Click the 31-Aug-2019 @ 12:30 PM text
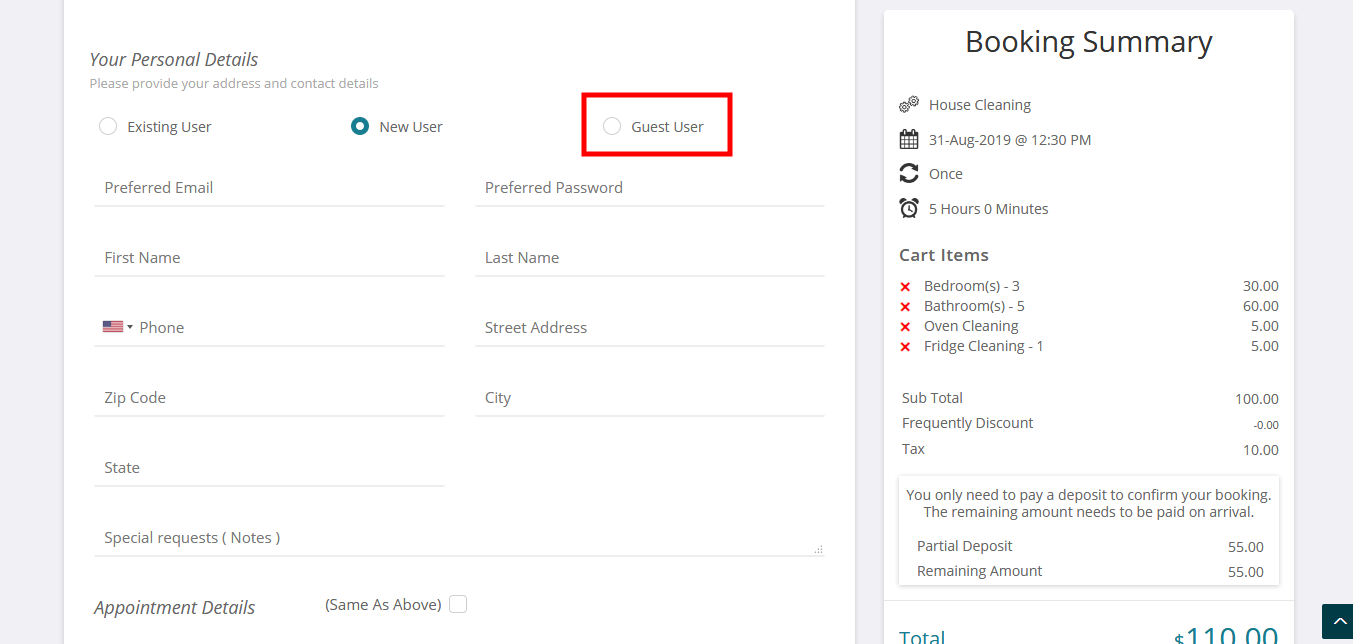The width and height of the screenshot is (1353, 644). 1010,140
